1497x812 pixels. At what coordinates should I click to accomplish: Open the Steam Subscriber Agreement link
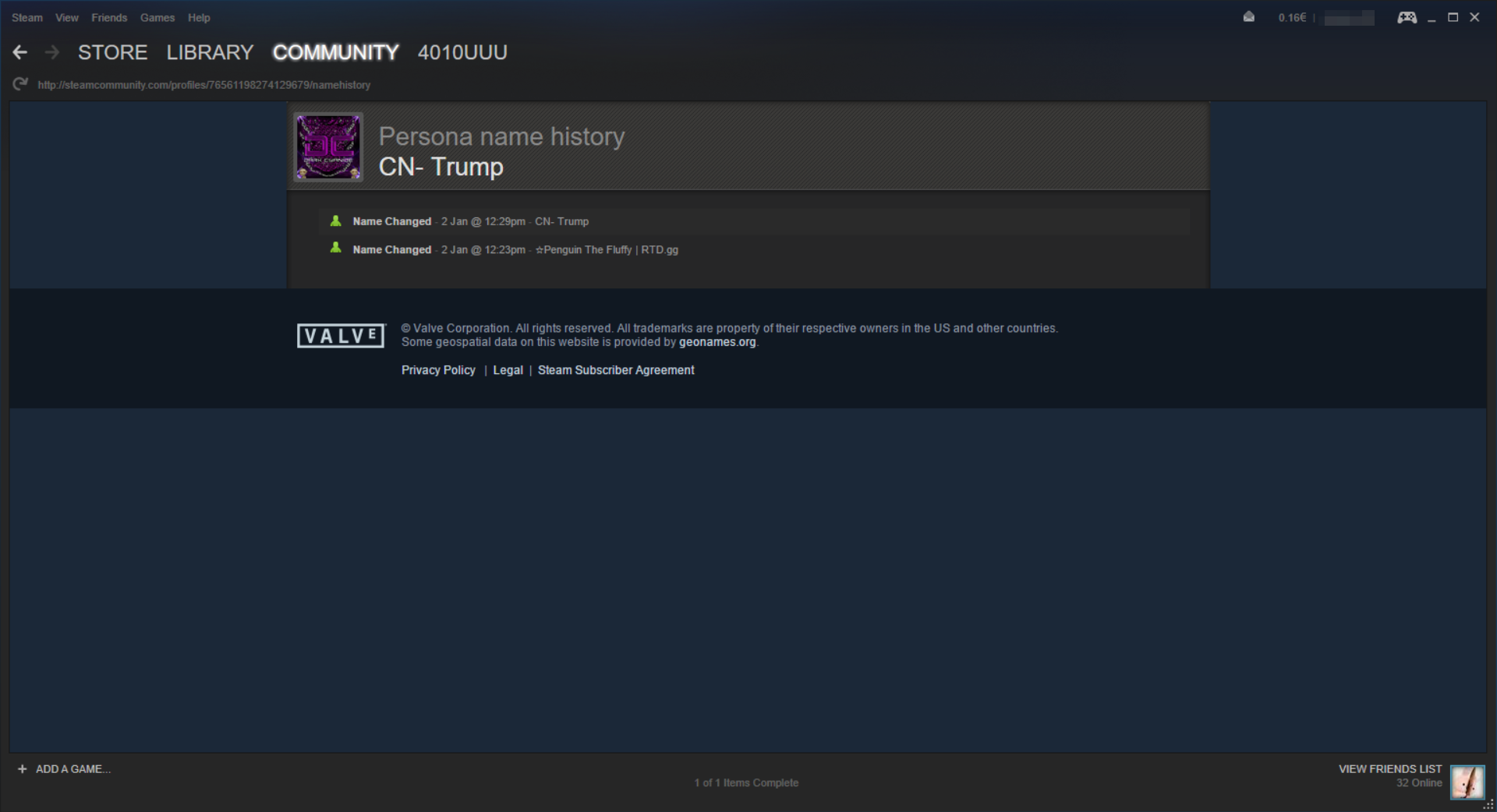tap(616, 370)
